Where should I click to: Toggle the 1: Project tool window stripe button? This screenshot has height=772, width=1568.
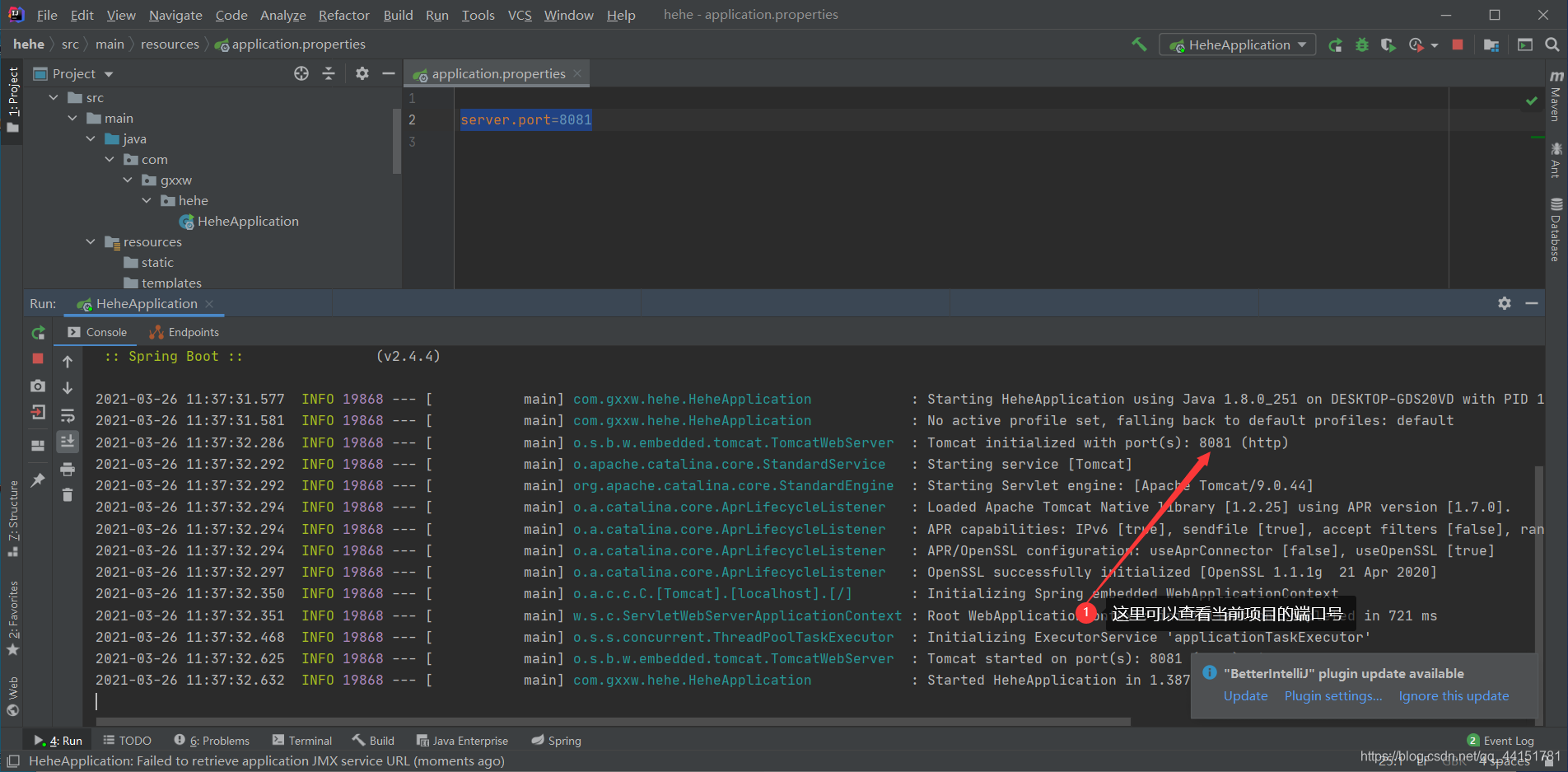coord(12,100)
